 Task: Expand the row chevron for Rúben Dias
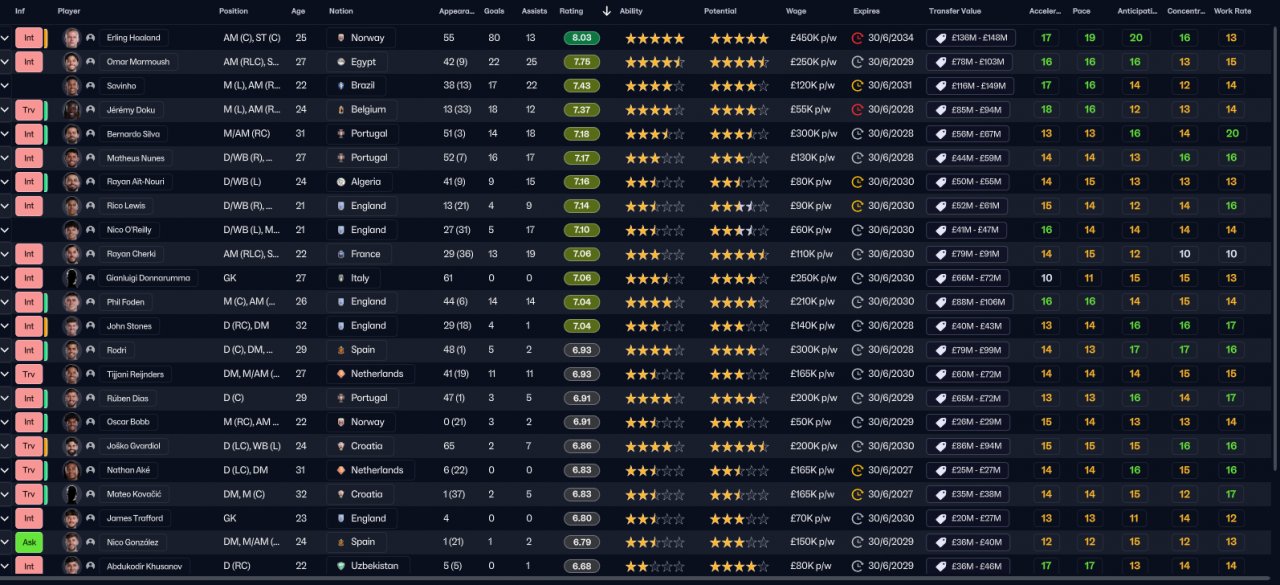click(5, 398)
